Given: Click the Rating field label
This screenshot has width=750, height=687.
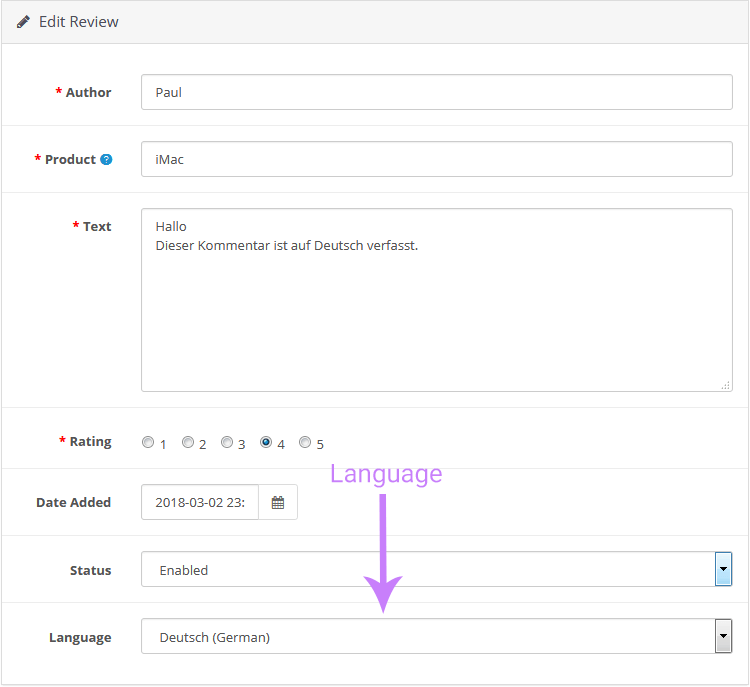Looking at the screenshot, I should pos(90,442).
